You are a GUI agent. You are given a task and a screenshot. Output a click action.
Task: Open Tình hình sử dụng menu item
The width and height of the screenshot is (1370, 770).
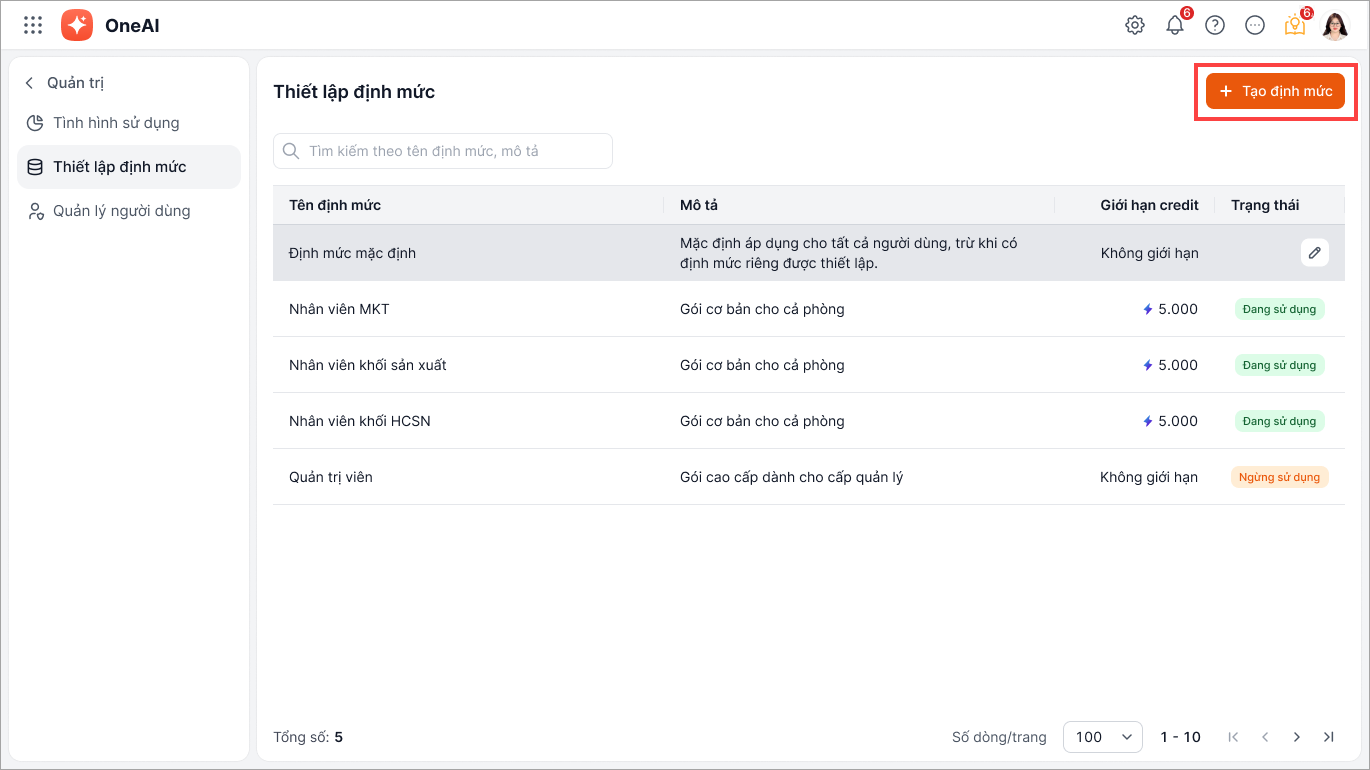pyautogui.click(x=116, y=123)
